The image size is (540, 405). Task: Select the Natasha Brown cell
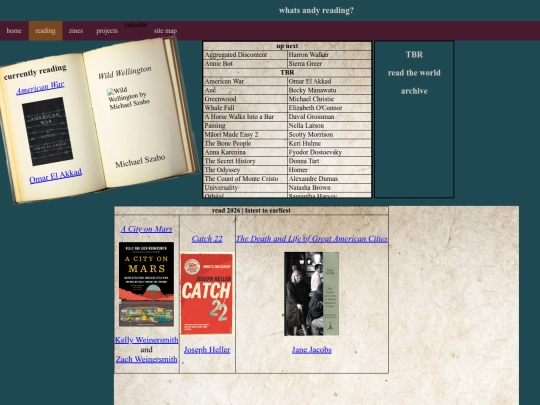pos(329,188)
